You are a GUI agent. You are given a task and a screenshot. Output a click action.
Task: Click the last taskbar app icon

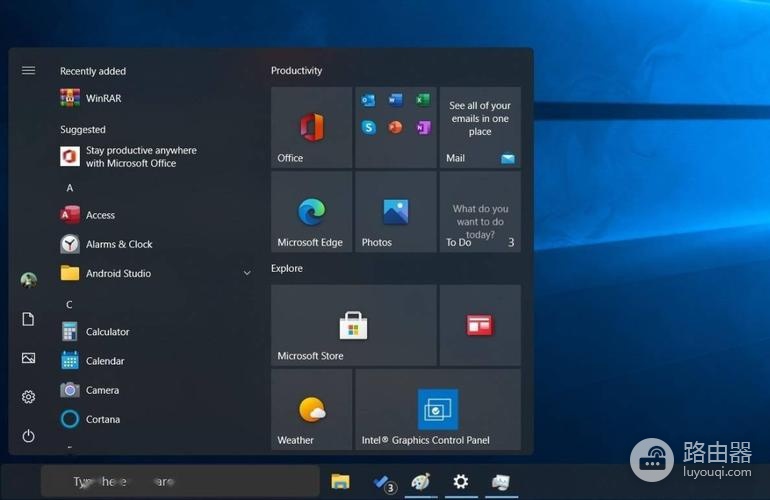point(501,482)
